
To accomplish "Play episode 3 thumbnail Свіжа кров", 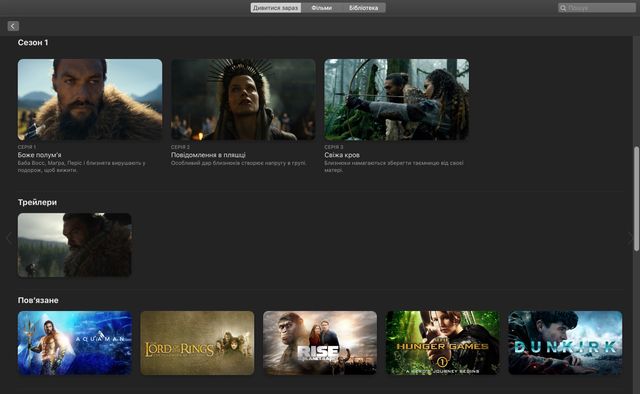I will [x=396, y=100].
